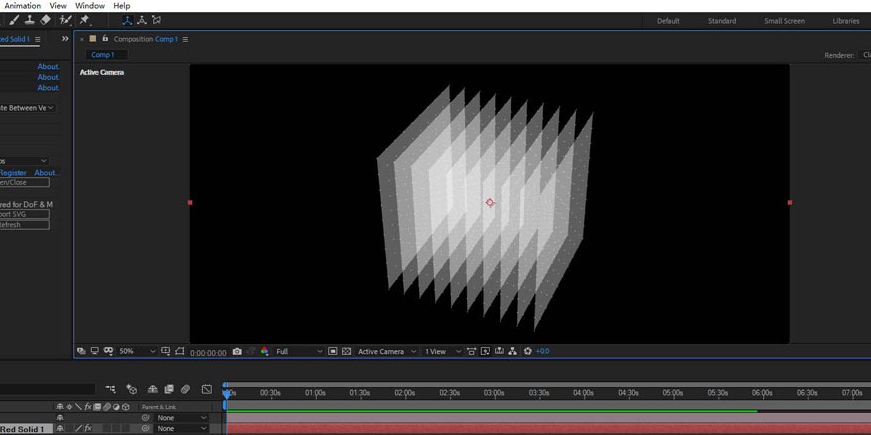
Task: Open the Active Camera 3D view dropdown
Action: pyautogui.click(x=387, y=352)
